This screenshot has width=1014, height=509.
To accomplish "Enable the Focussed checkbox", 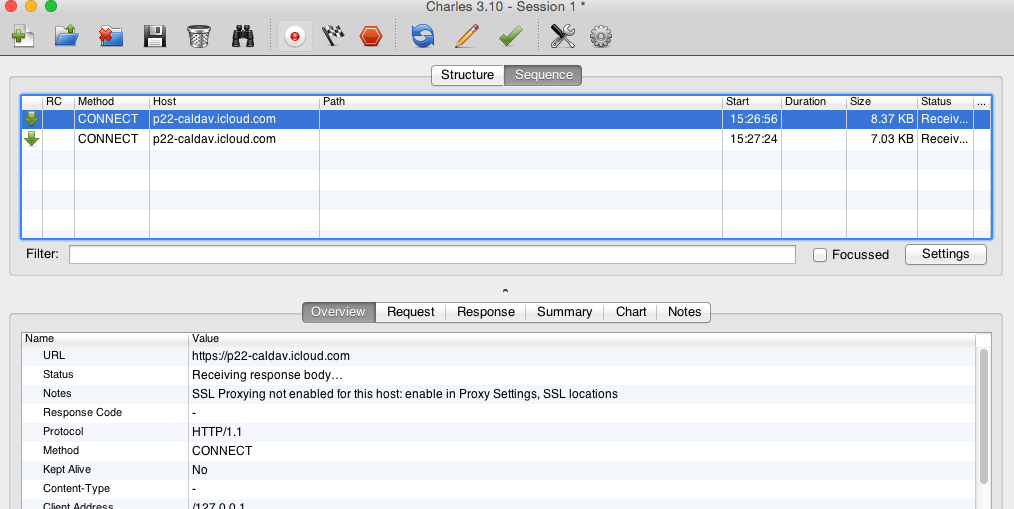I will pos(820,255).
